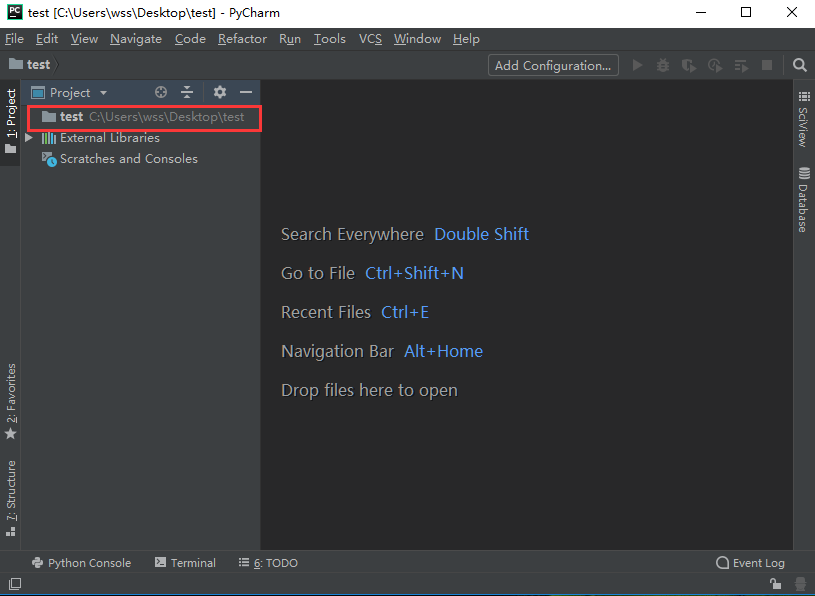Click the Ctrl+Shift+N shortcut text
The image size is (815, 596).
[x=414, y=273]
